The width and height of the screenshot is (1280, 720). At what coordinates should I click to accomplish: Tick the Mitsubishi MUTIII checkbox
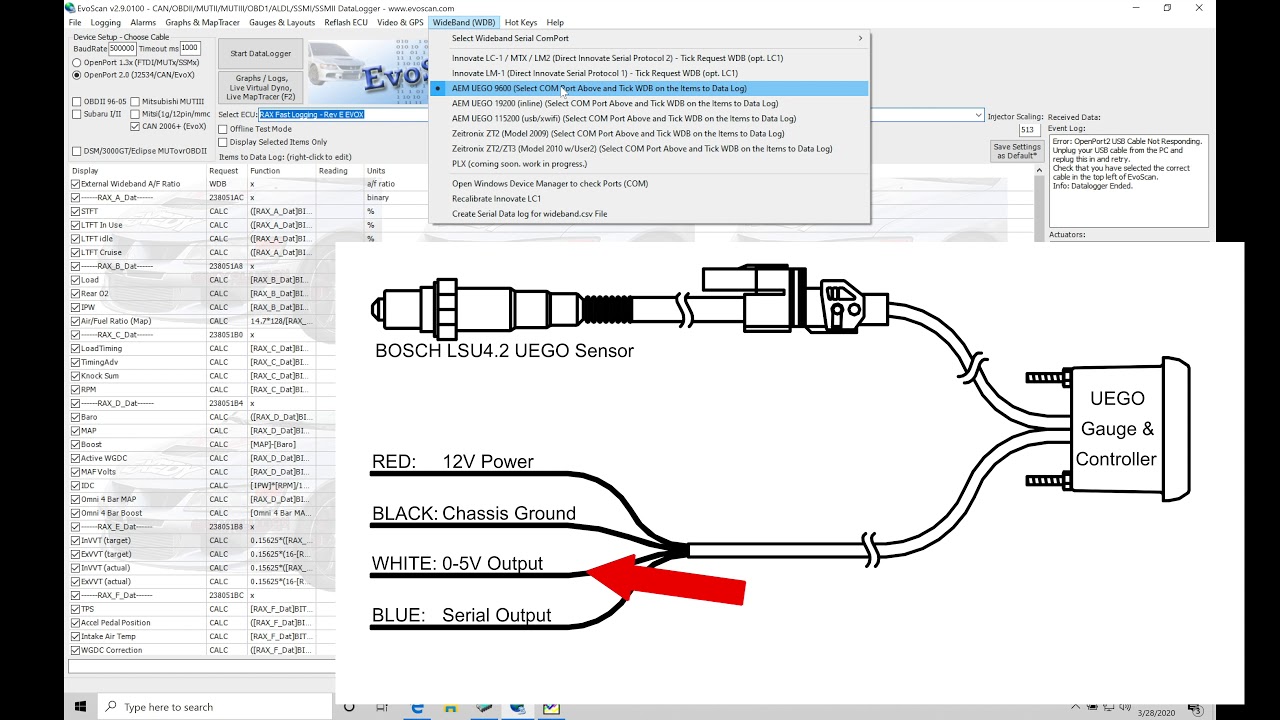point(135,102)
